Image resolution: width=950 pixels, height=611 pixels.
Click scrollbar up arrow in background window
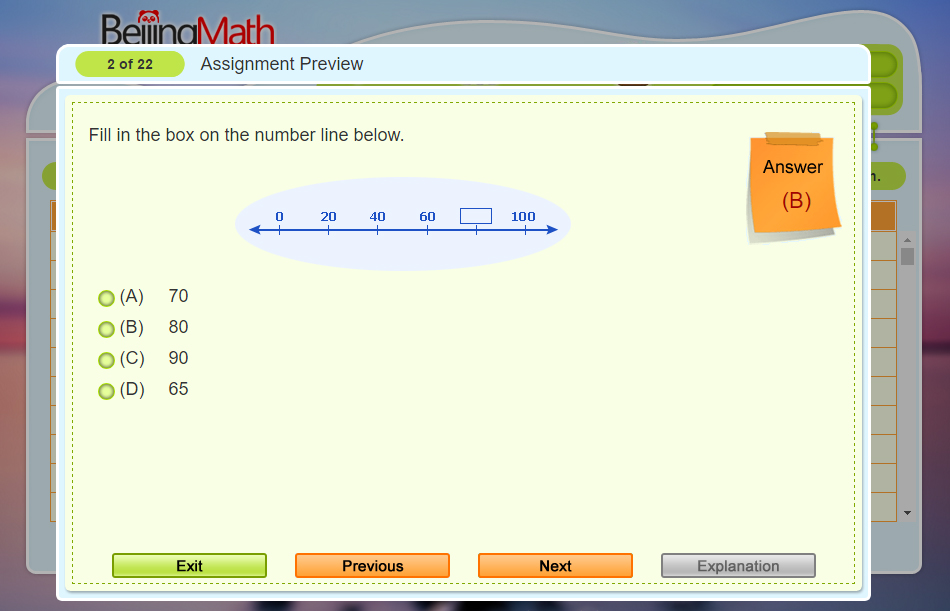[x=907, y=240]
